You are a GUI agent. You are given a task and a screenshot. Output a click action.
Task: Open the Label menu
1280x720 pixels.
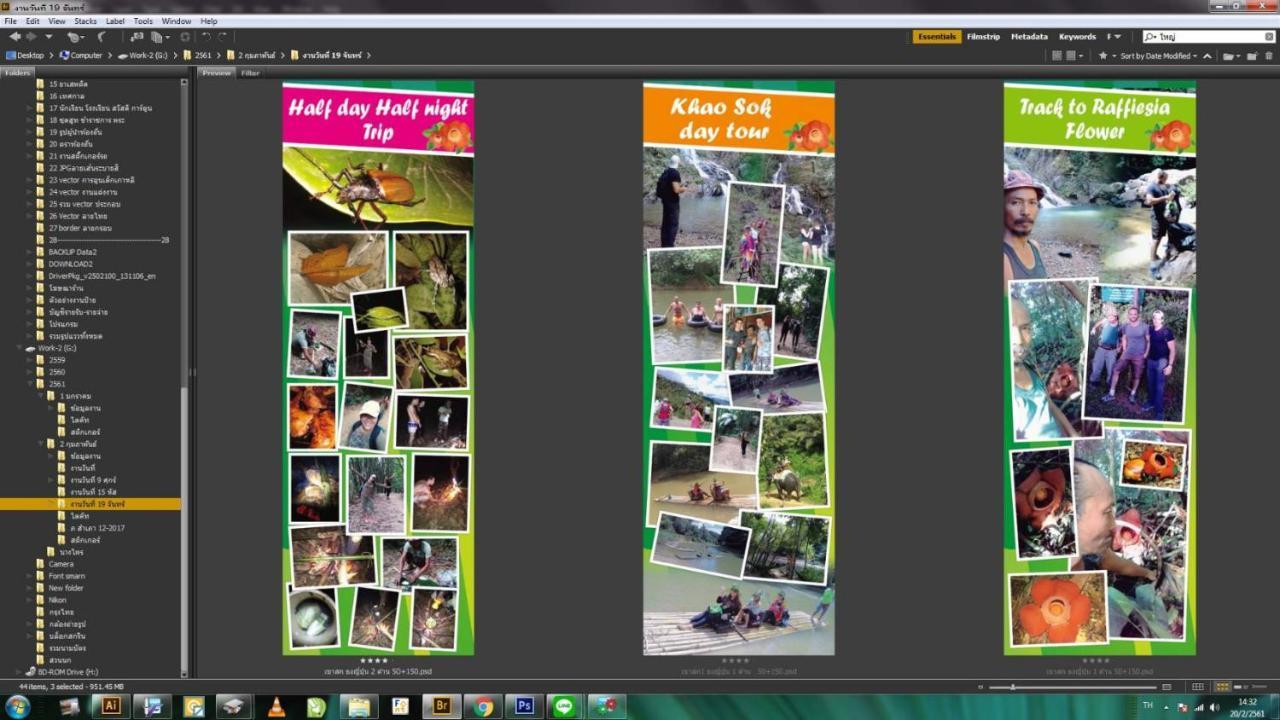[115, 21]
